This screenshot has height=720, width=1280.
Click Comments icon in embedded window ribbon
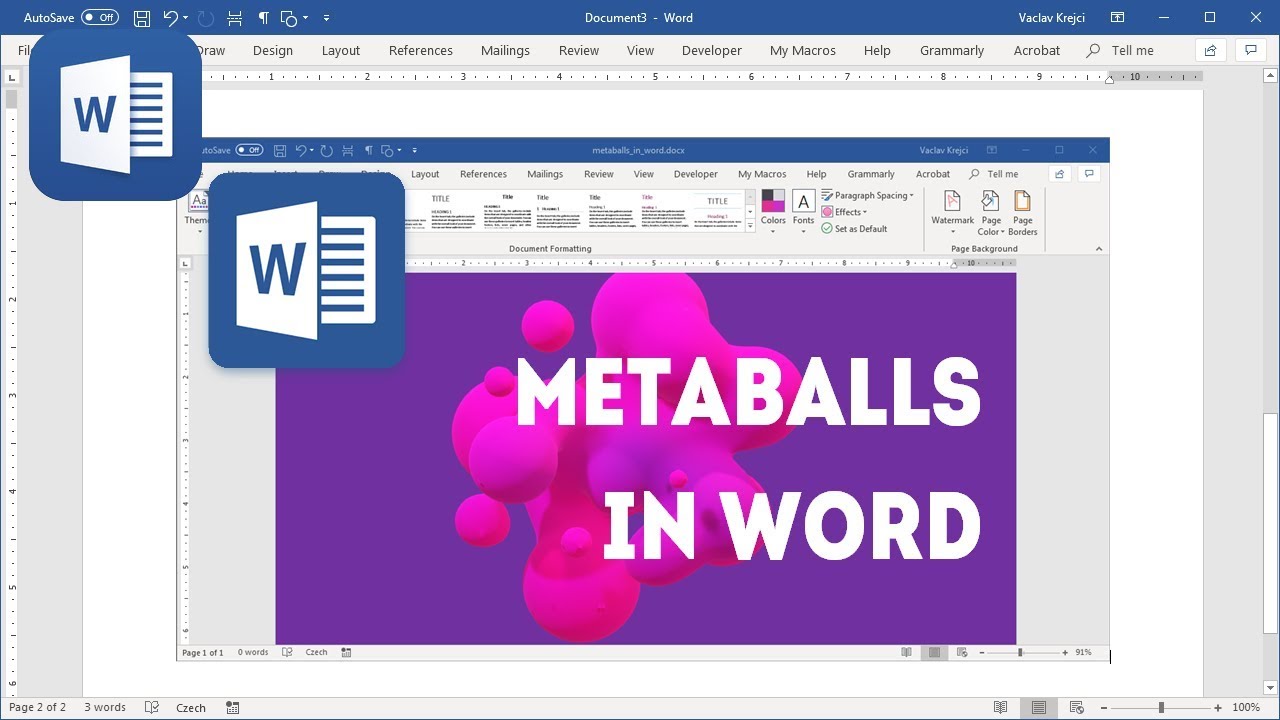point(1089,174)
